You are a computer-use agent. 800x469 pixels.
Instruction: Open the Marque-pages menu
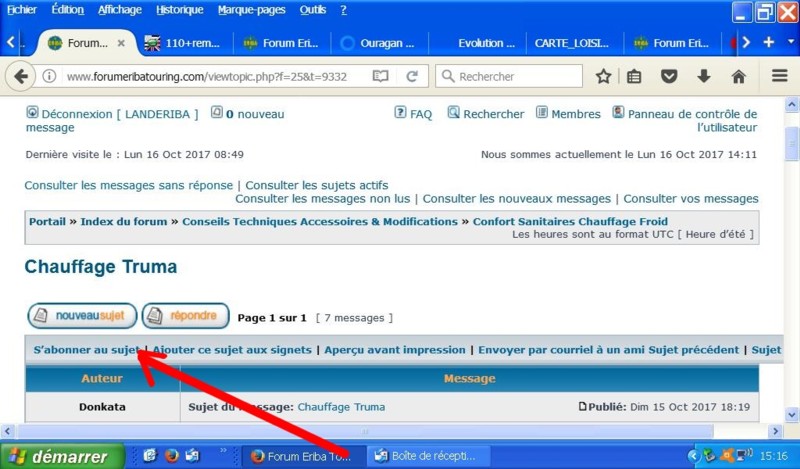coord(252,10)
